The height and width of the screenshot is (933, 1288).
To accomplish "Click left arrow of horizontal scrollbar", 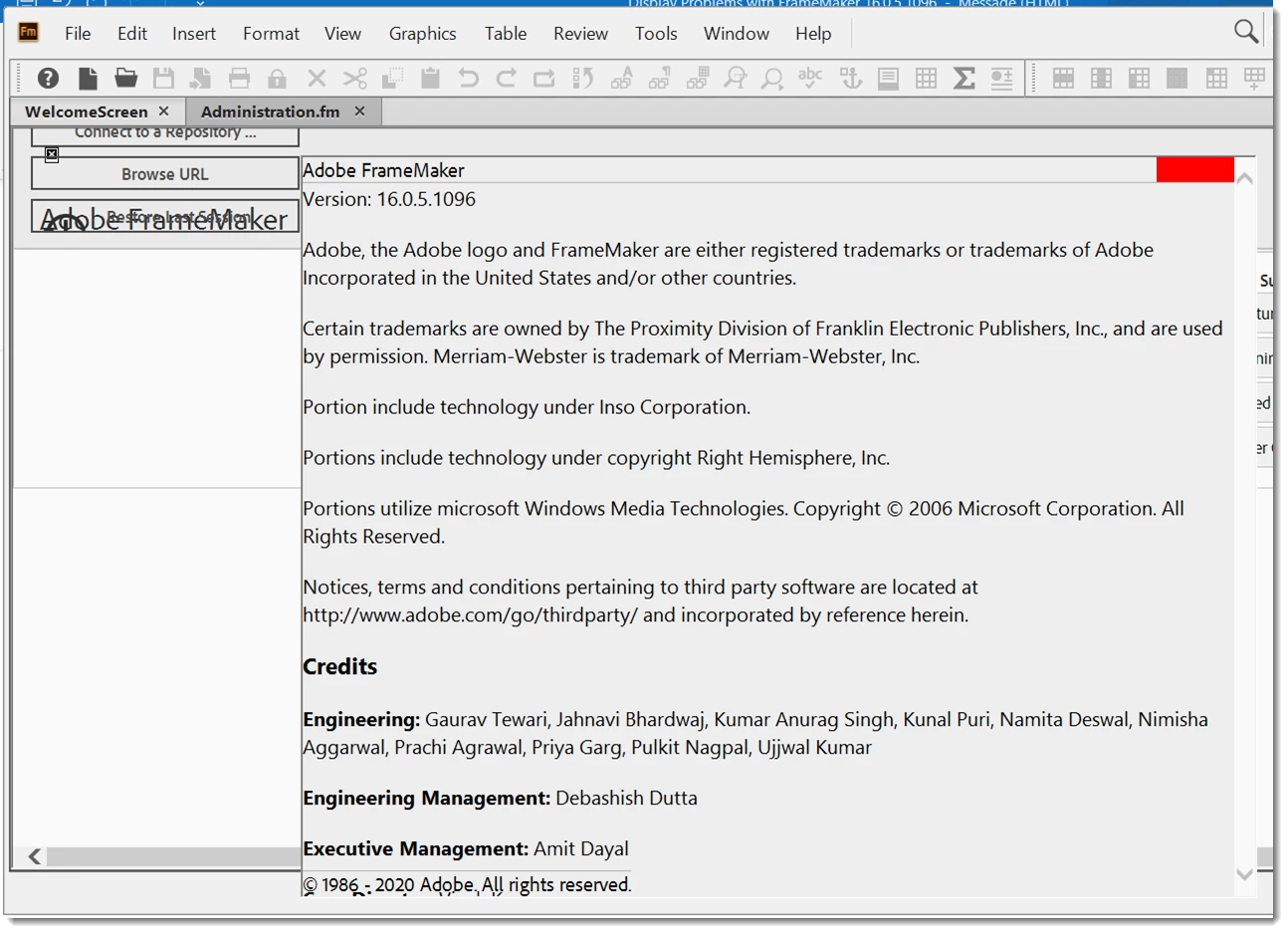I will click(35, 856).
